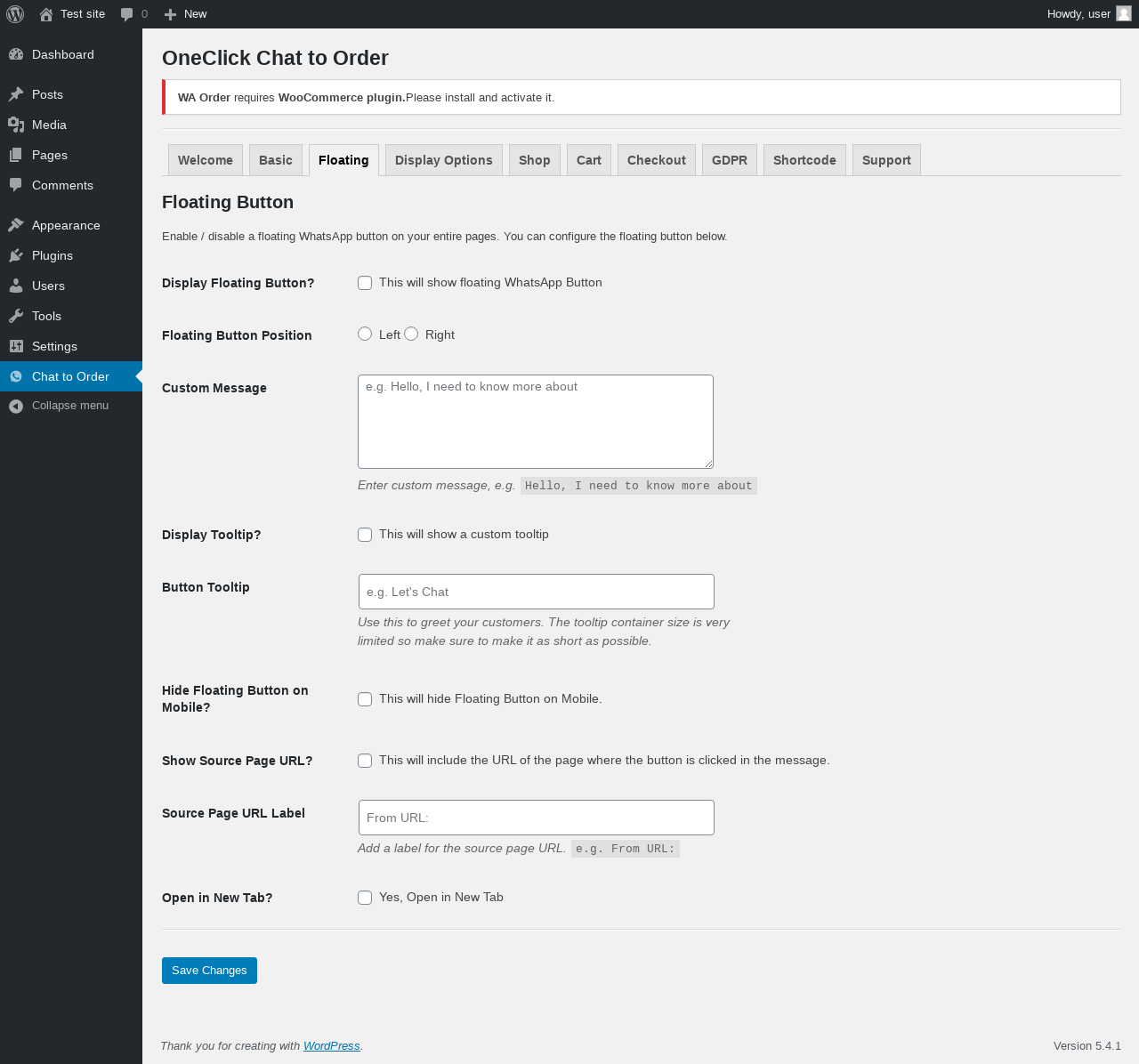Open Posts menu label
This screenshot has width=1139, height=1064.
pos(47,94)
